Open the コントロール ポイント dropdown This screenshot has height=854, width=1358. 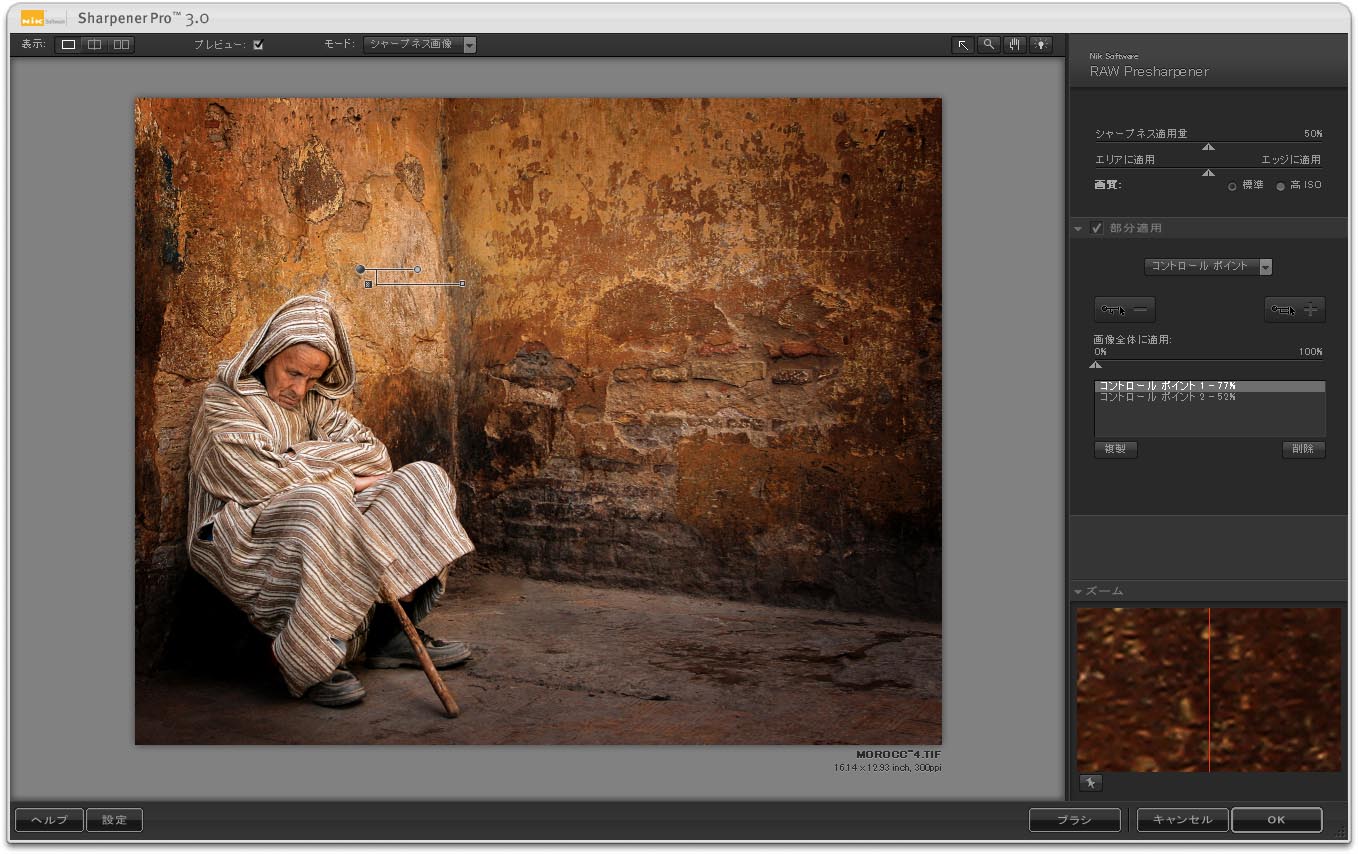1208,267
